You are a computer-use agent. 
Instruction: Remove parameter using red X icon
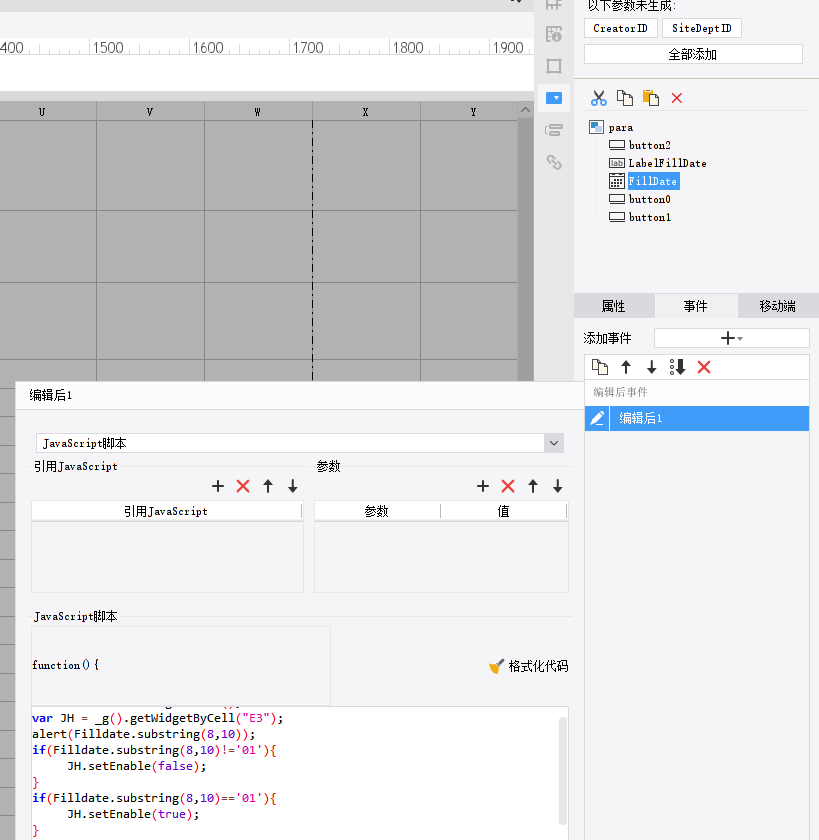click(x=508, y=486)
